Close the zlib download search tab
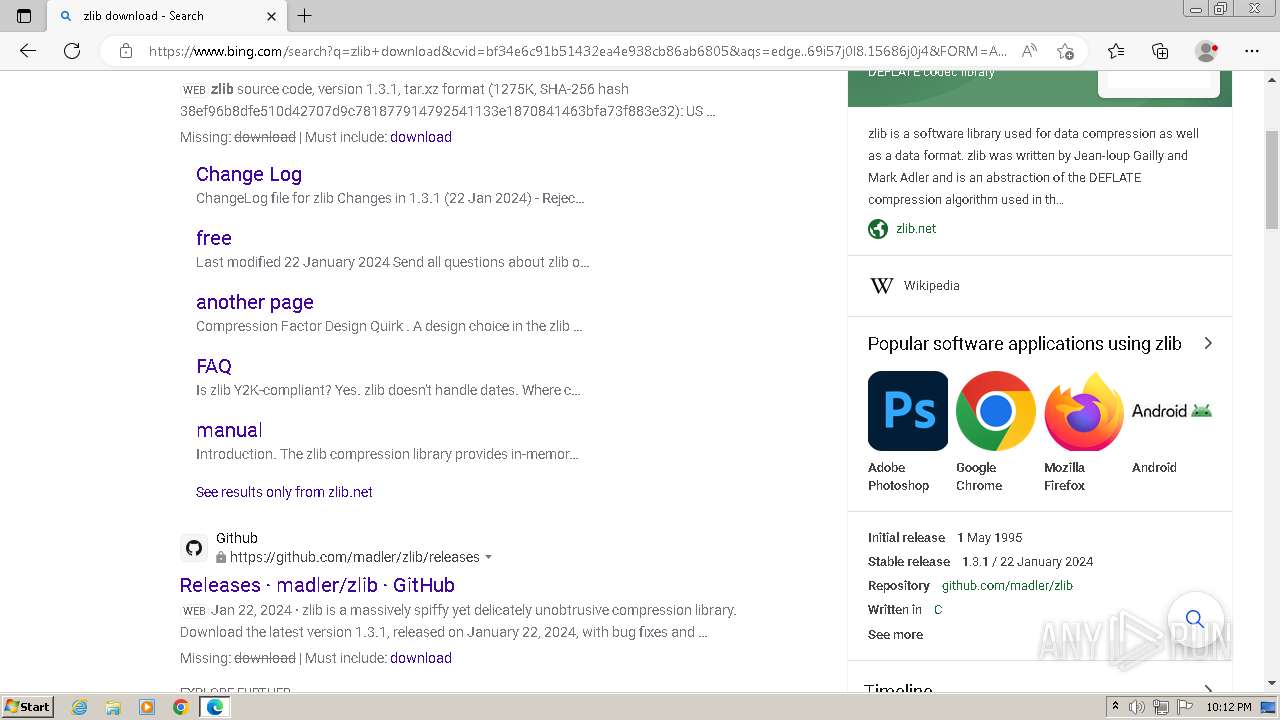Image resolution: width=1280 pixels, height=720 pixels. pyautogui.click(x=271, y=16)
